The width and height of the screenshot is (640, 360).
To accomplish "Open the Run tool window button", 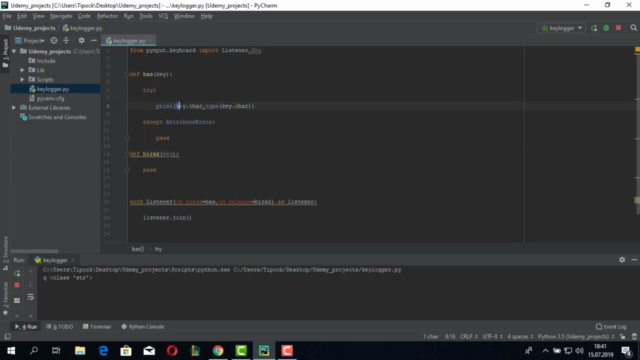I will 26,327.
